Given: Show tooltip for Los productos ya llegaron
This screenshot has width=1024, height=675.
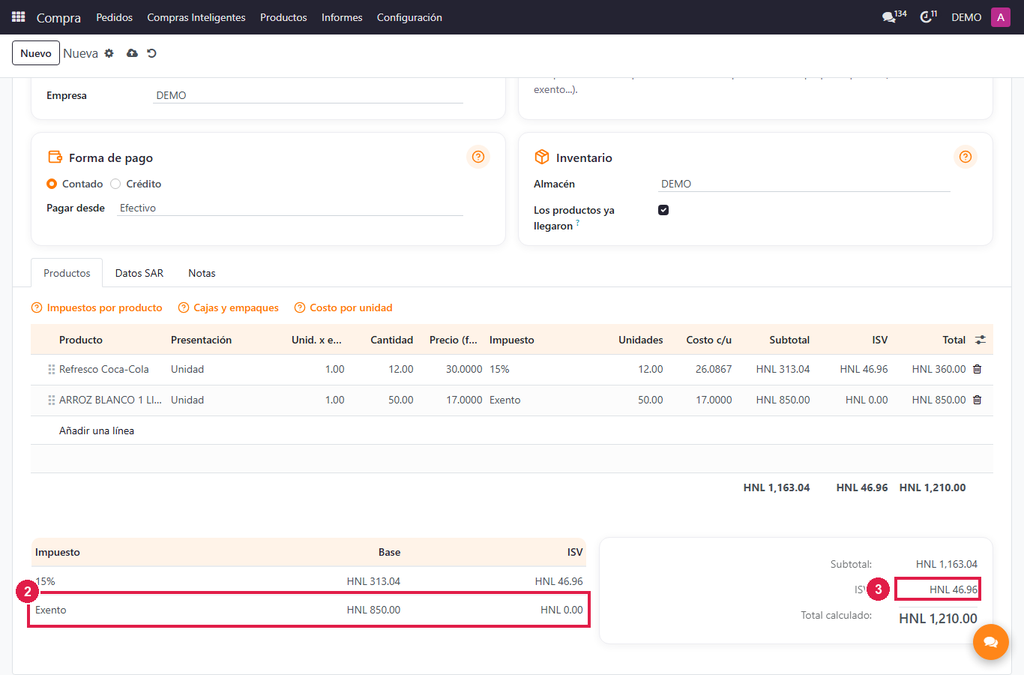Looking at the screenshot, I should coord(577,223).
